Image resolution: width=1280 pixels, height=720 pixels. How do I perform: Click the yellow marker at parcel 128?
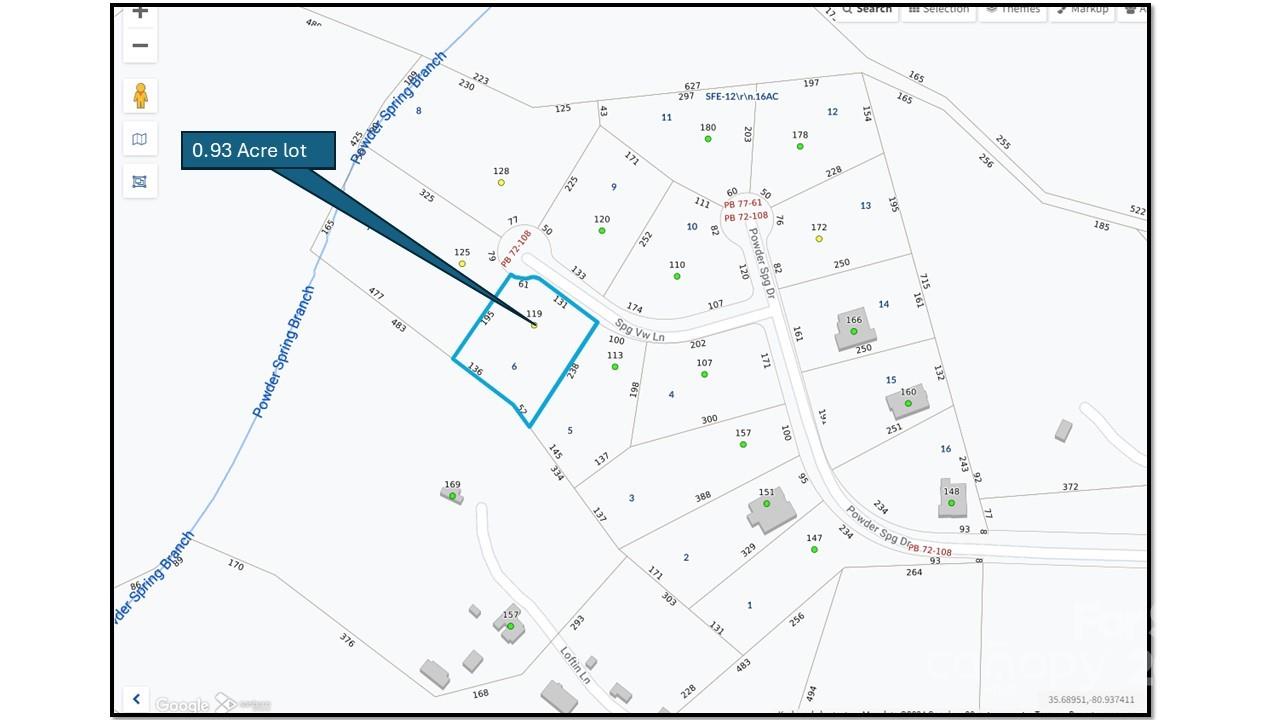click(501, 183)
